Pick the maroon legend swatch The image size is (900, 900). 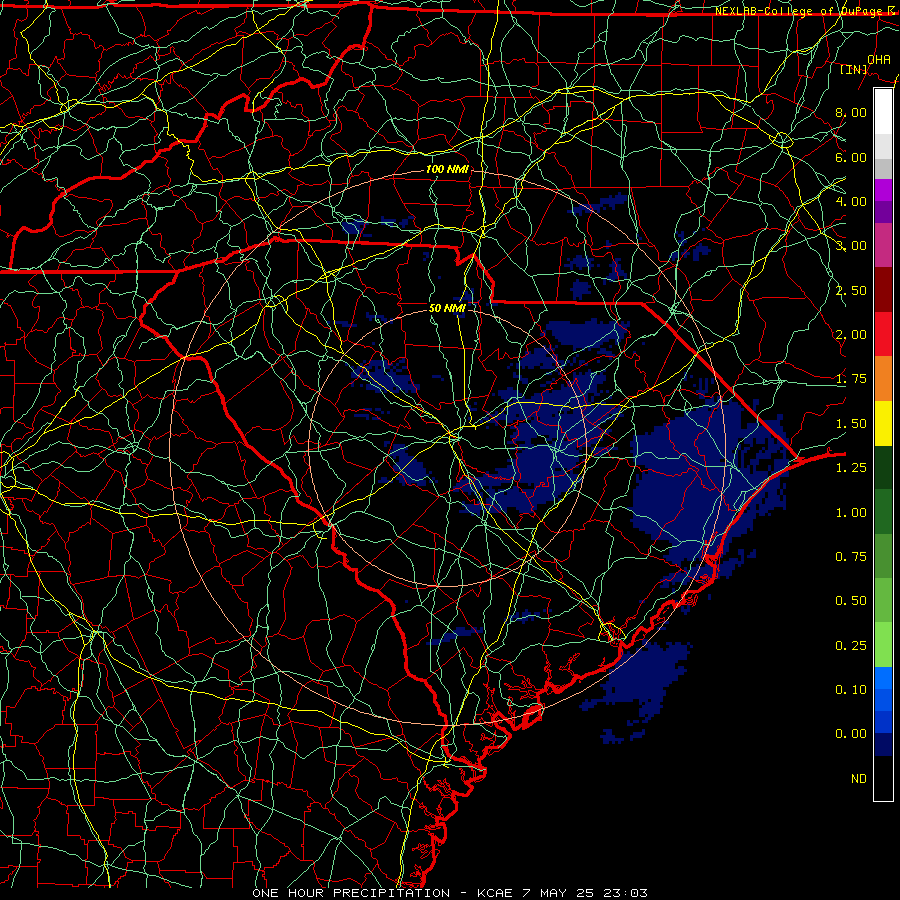(x=883, y=290)
